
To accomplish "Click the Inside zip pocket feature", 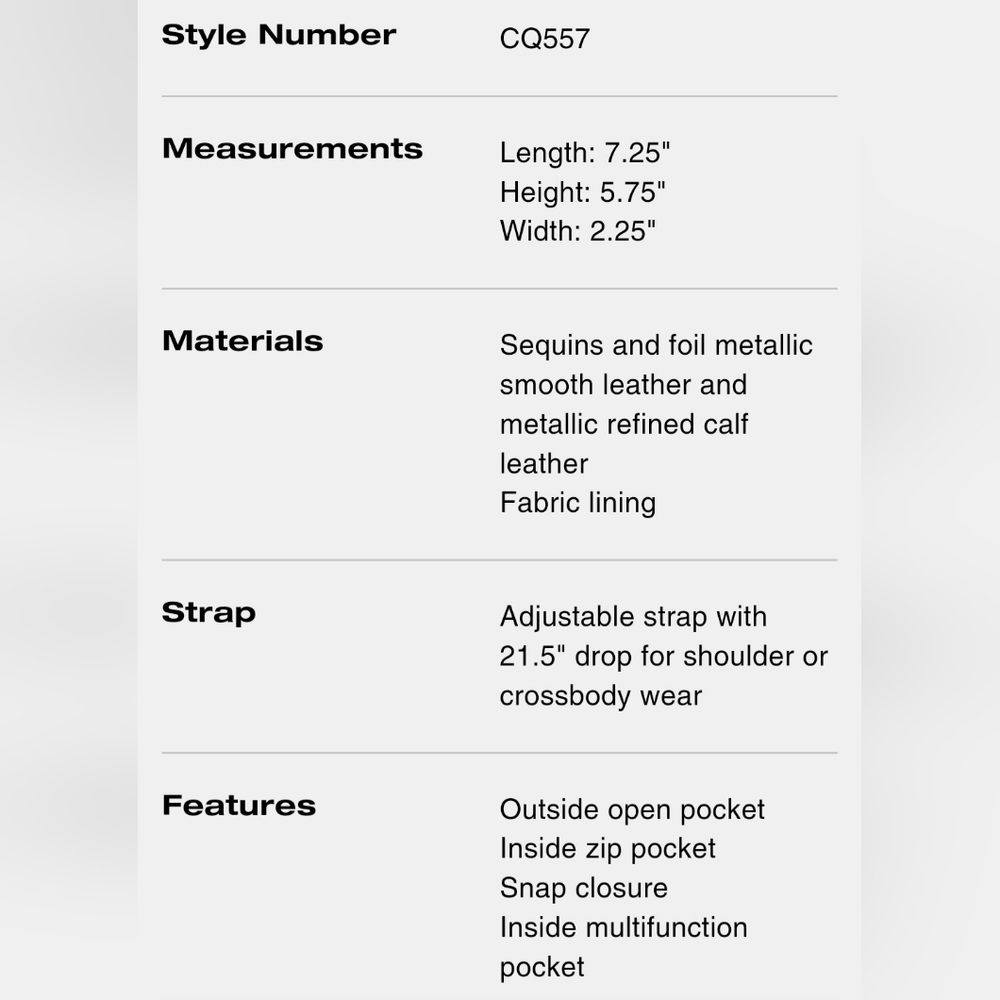I will tap(608, 849).
